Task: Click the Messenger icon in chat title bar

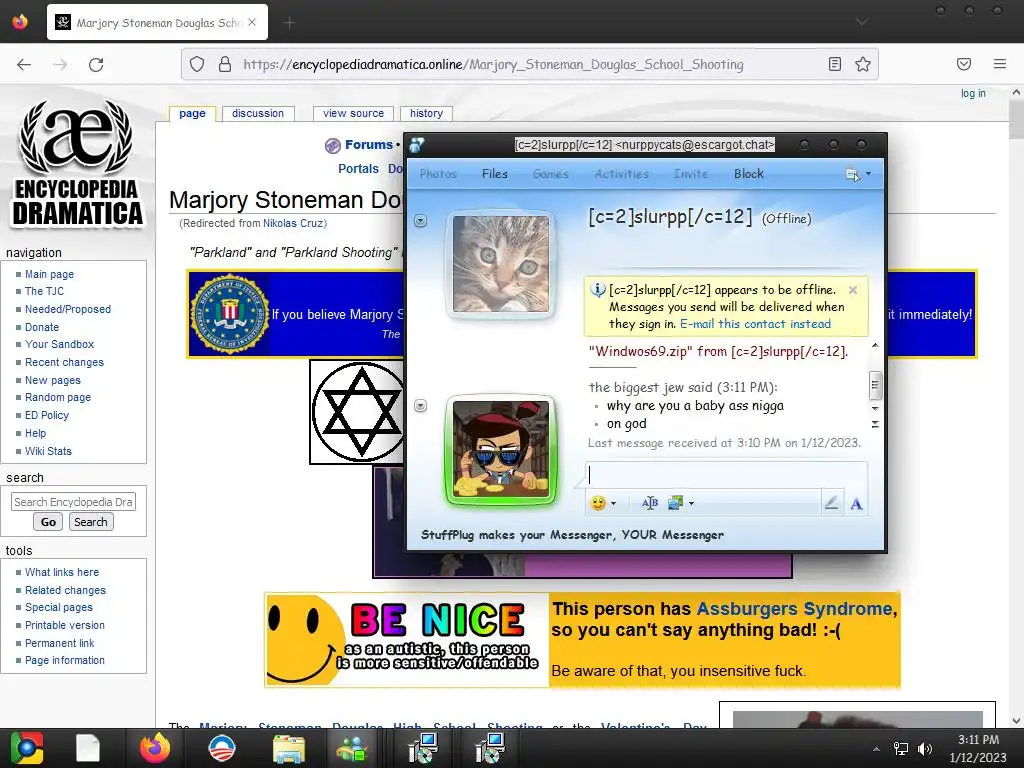Action: 417,145
